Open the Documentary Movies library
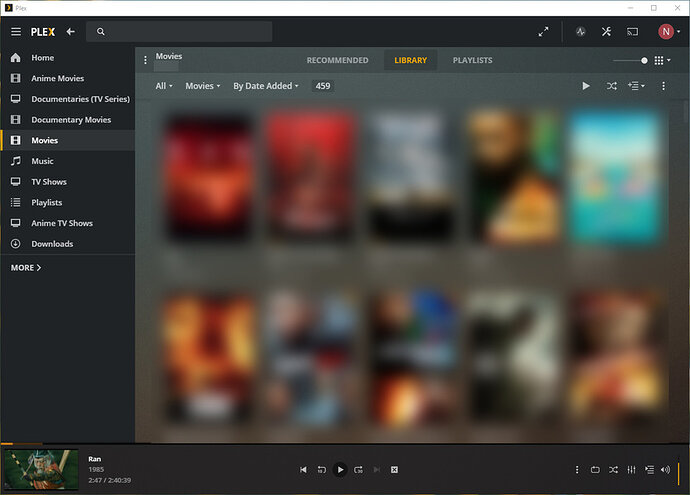Screen dimensions: 690x495 (x=68, y=120)
